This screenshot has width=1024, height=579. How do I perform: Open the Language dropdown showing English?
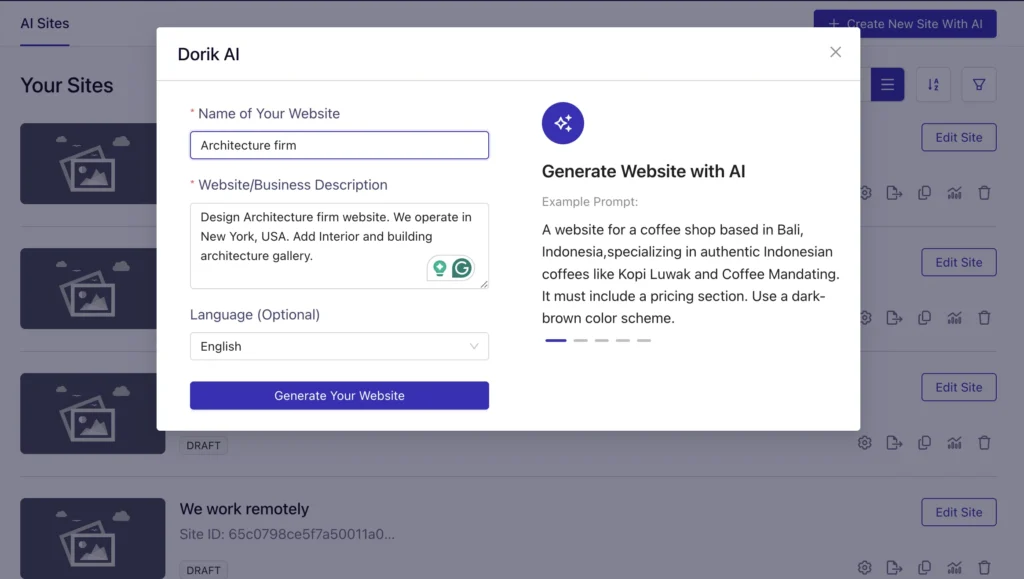tap(339, 346)
